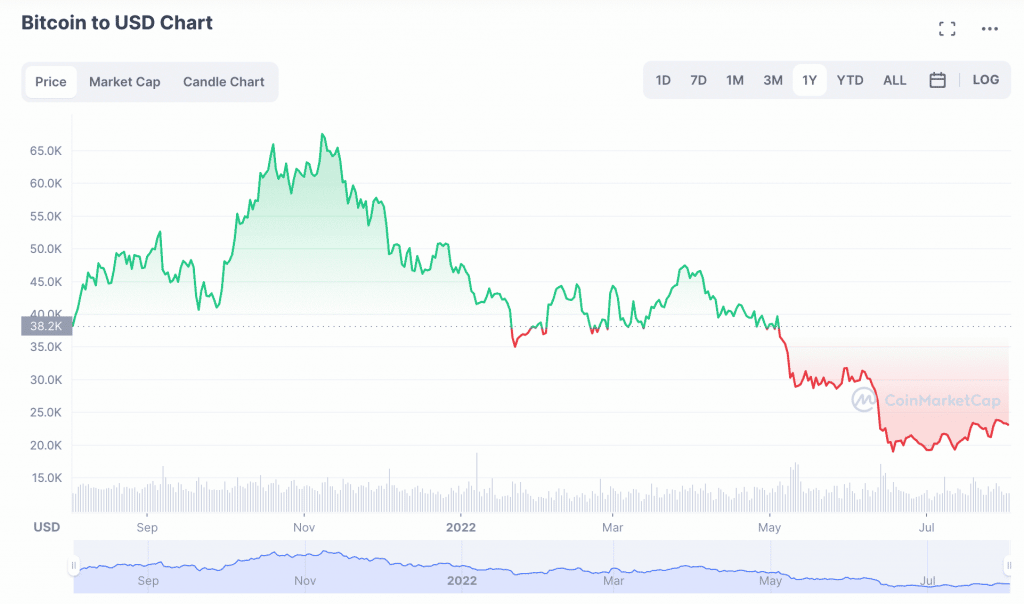Screen dimensions: 1024x604
Task: Open the three-dot more options menu
Action: [990, 29]
